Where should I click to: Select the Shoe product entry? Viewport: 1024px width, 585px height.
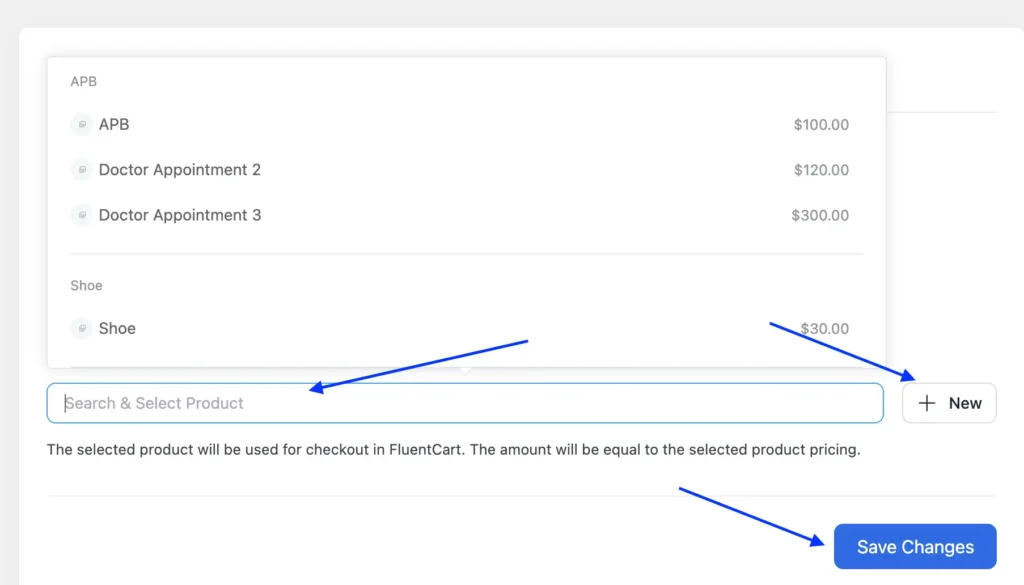coord(117,328)
